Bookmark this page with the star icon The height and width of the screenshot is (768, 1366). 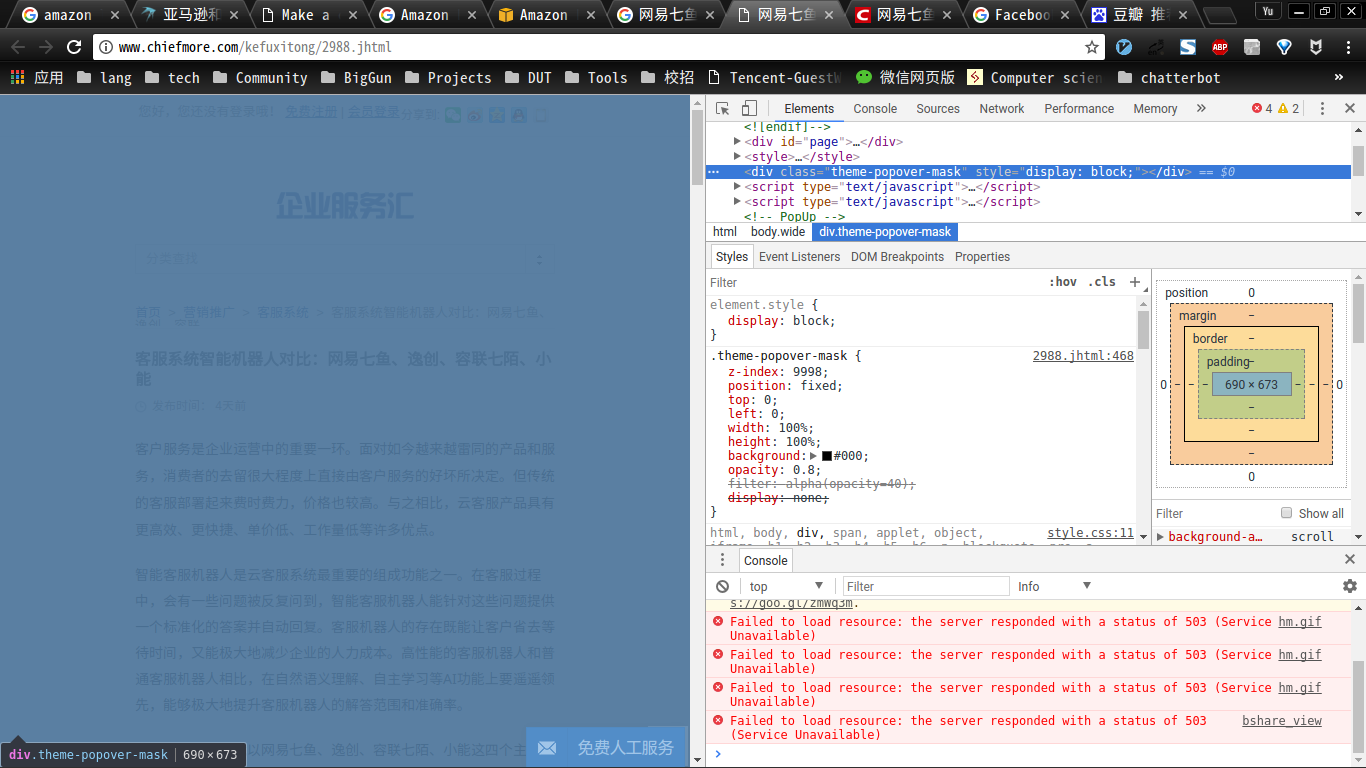pos(1092,47)
